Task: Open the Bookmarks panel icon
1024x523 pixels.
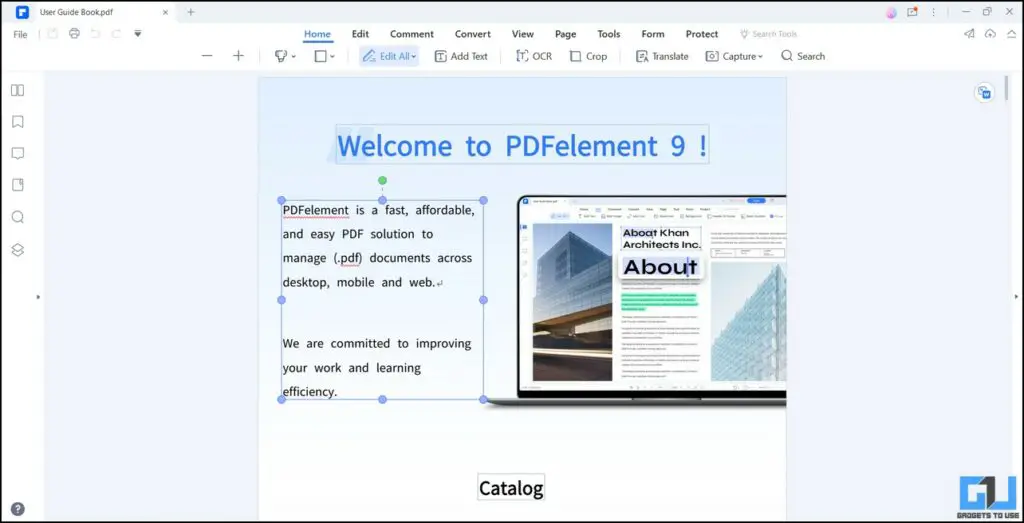Action: (18, 121)
